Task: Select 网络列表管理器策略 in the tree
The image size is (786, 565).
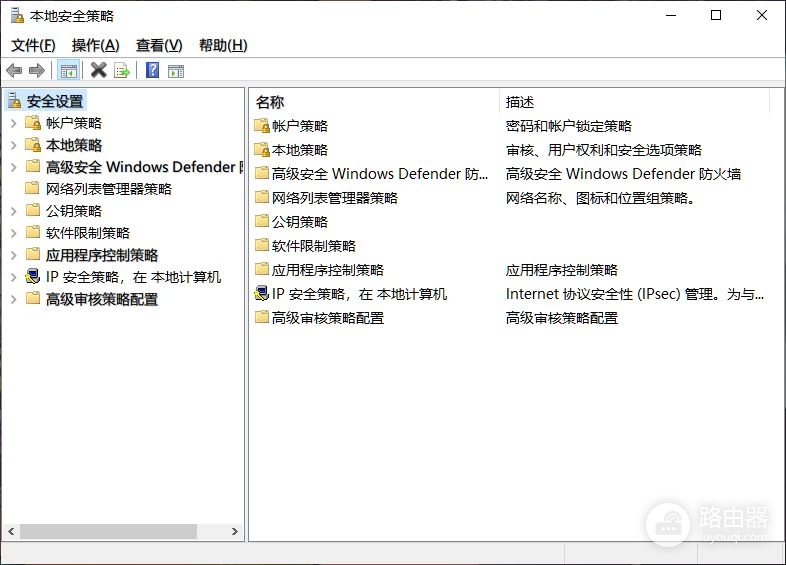Action: tap(109, 189)
